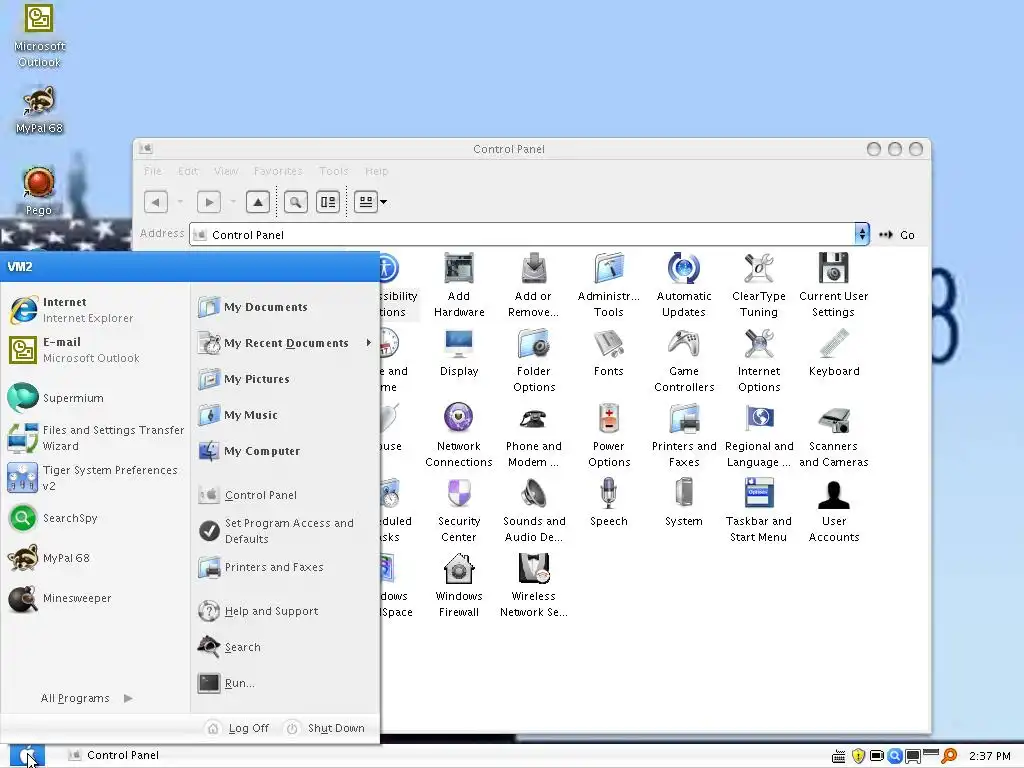Open Speech icon
1024x768 pixels.
click(x=609, y=503)
